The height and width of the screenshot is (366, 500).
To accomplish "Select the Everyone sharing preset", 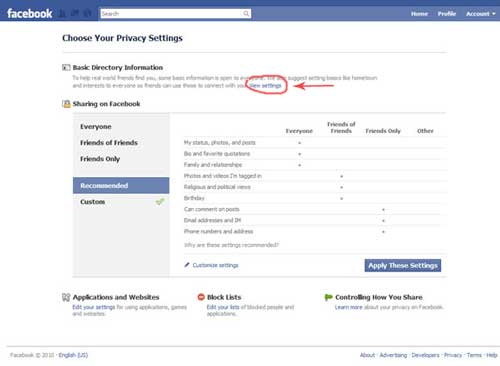I will [x=96, y=127].
